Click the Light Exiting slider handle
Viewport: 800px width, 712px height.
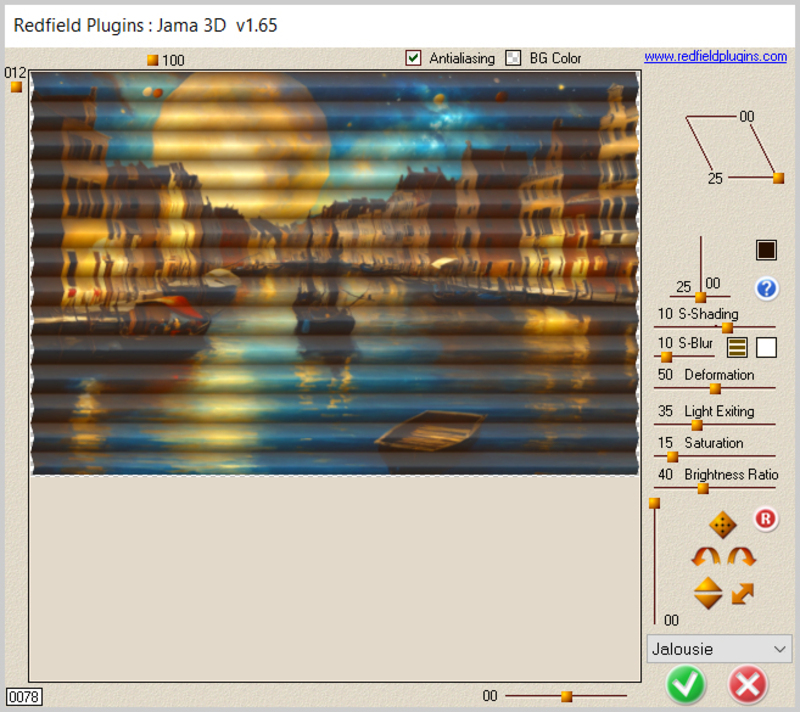tap(697, 425)
